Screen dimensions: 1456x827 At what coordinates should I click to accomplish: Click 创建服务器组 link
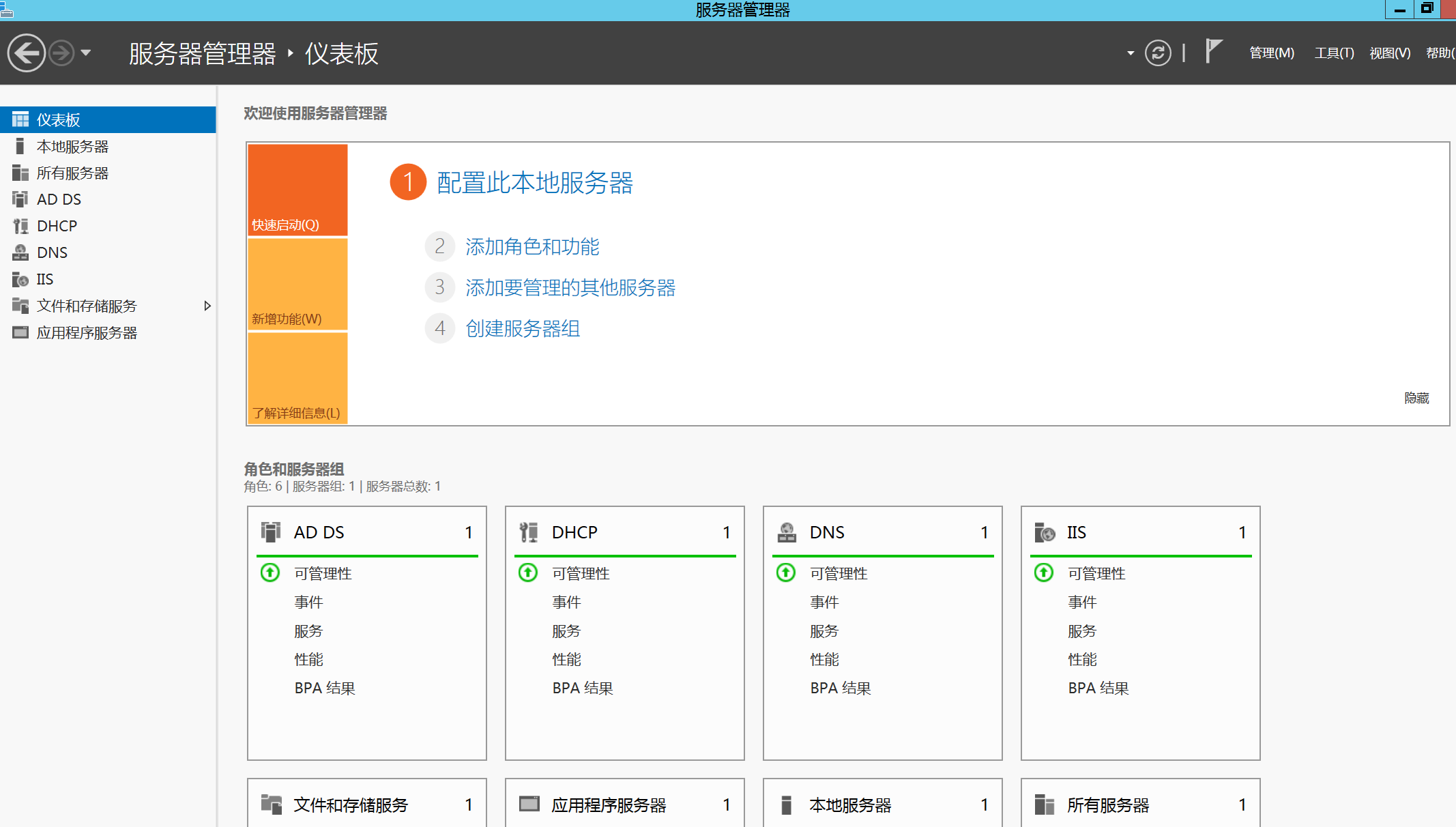(522, 328)
